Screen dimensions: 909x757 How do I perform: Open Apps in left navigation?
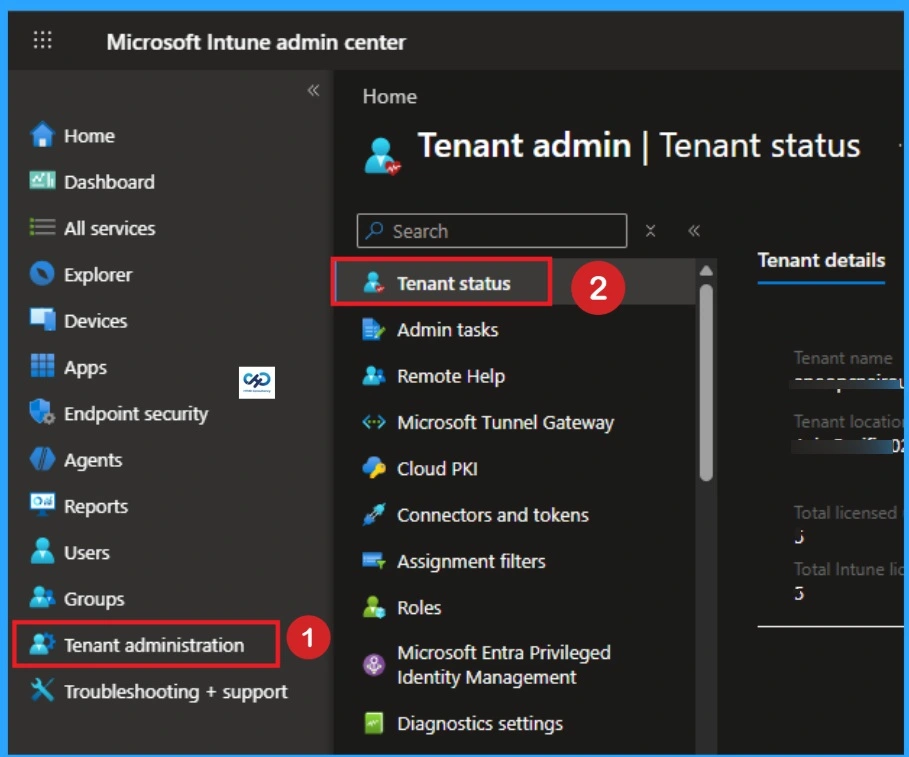(85, 367)
